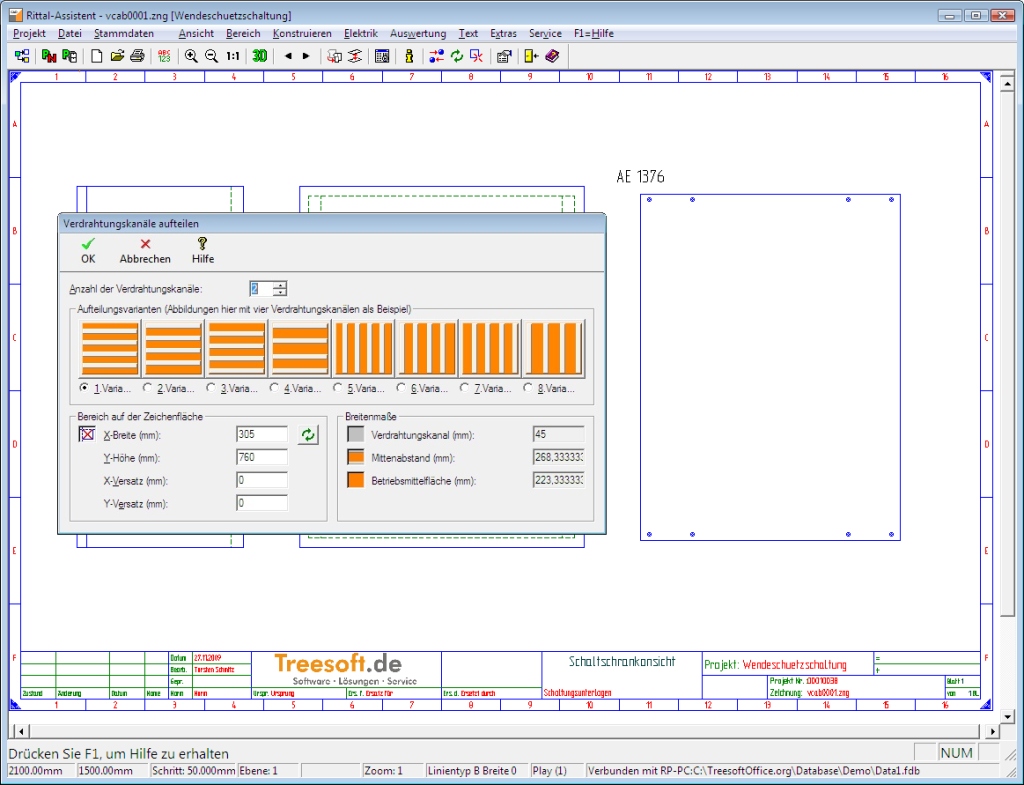Switch to the green 3D view

(259, 56)
